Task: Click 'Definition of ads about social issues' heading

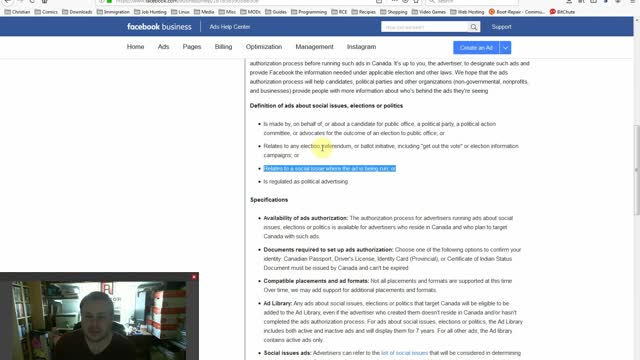Action: point(326,105)
